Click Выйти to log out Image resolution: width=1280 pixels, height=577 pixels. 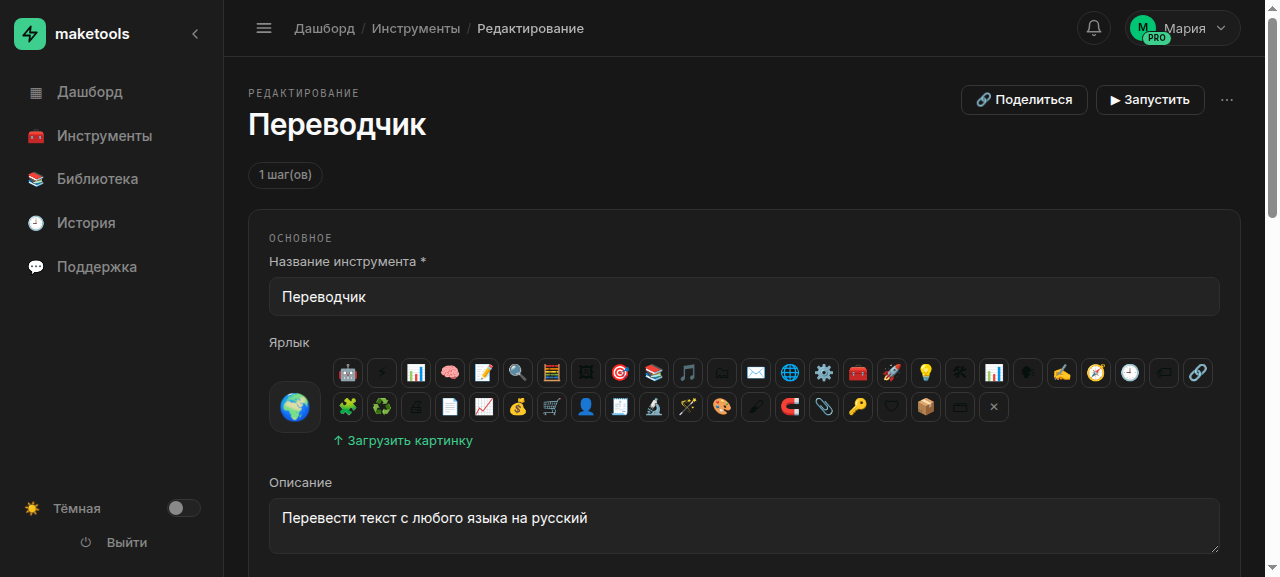tap(113, 542)
